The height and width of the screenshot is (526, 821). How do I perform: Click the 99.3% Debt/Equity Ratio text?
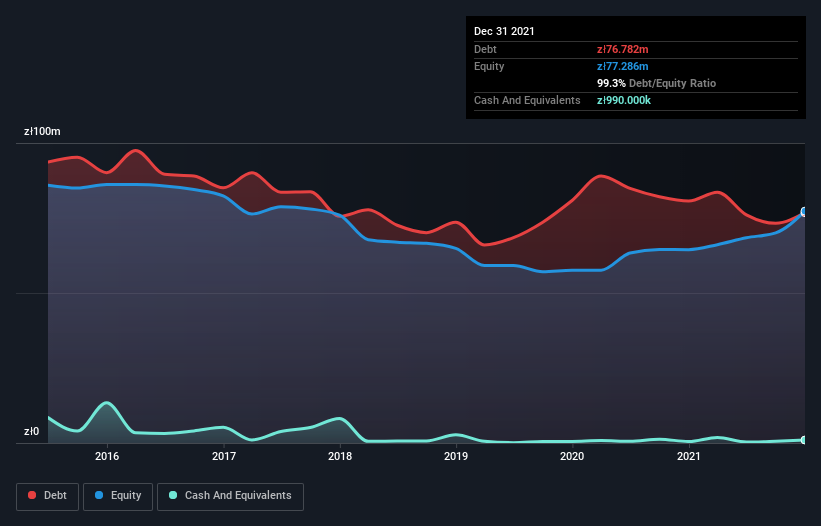tap(656, 83)
